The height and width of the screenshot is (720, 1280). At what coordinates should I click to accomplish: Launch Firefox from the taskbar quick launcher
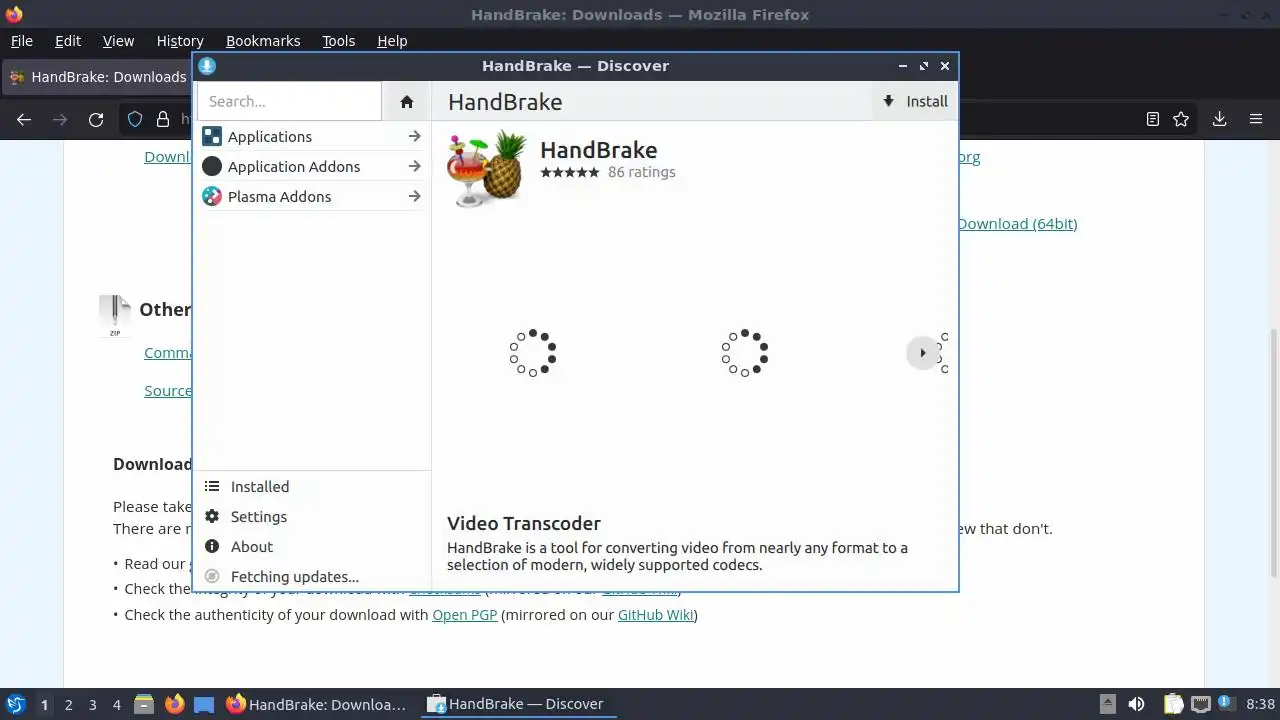click(x=174, y=704)
